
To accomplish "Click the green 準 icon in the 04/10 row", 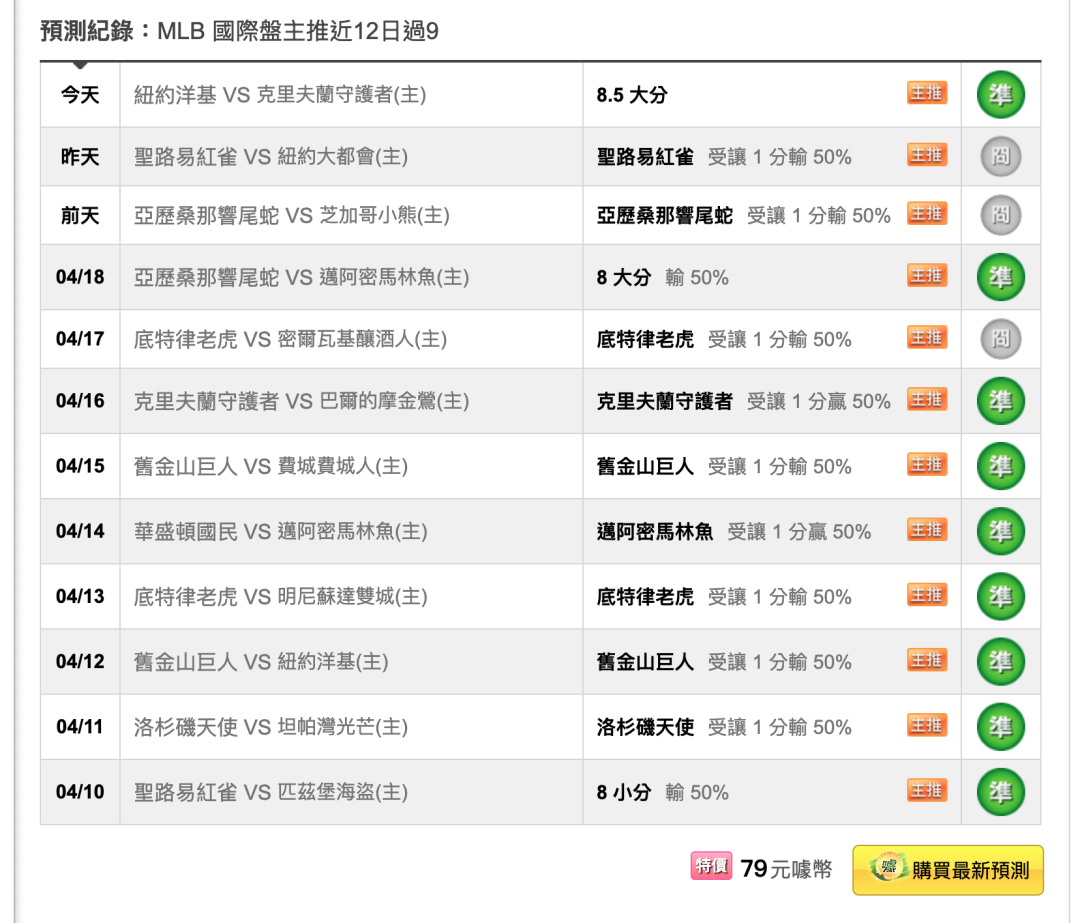I will click(1001, 792).
